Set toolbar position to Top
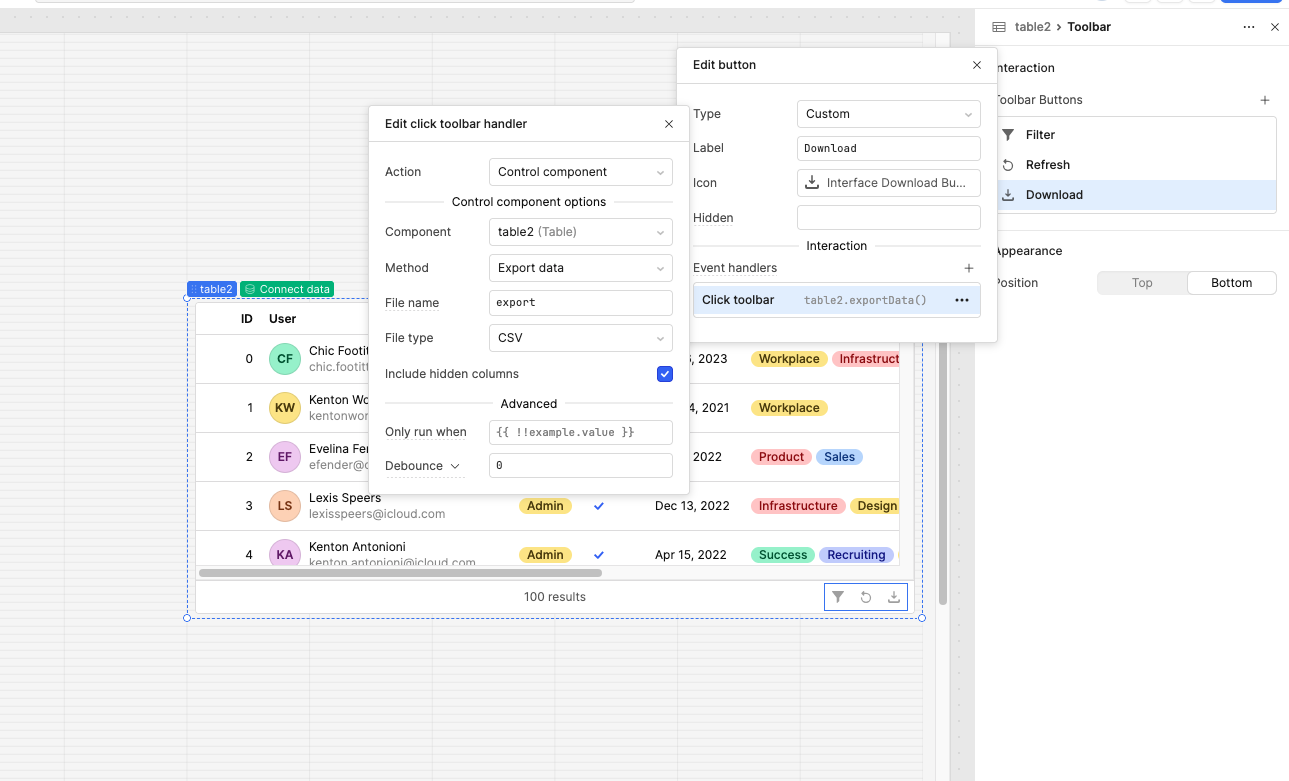 point(1142,283)
